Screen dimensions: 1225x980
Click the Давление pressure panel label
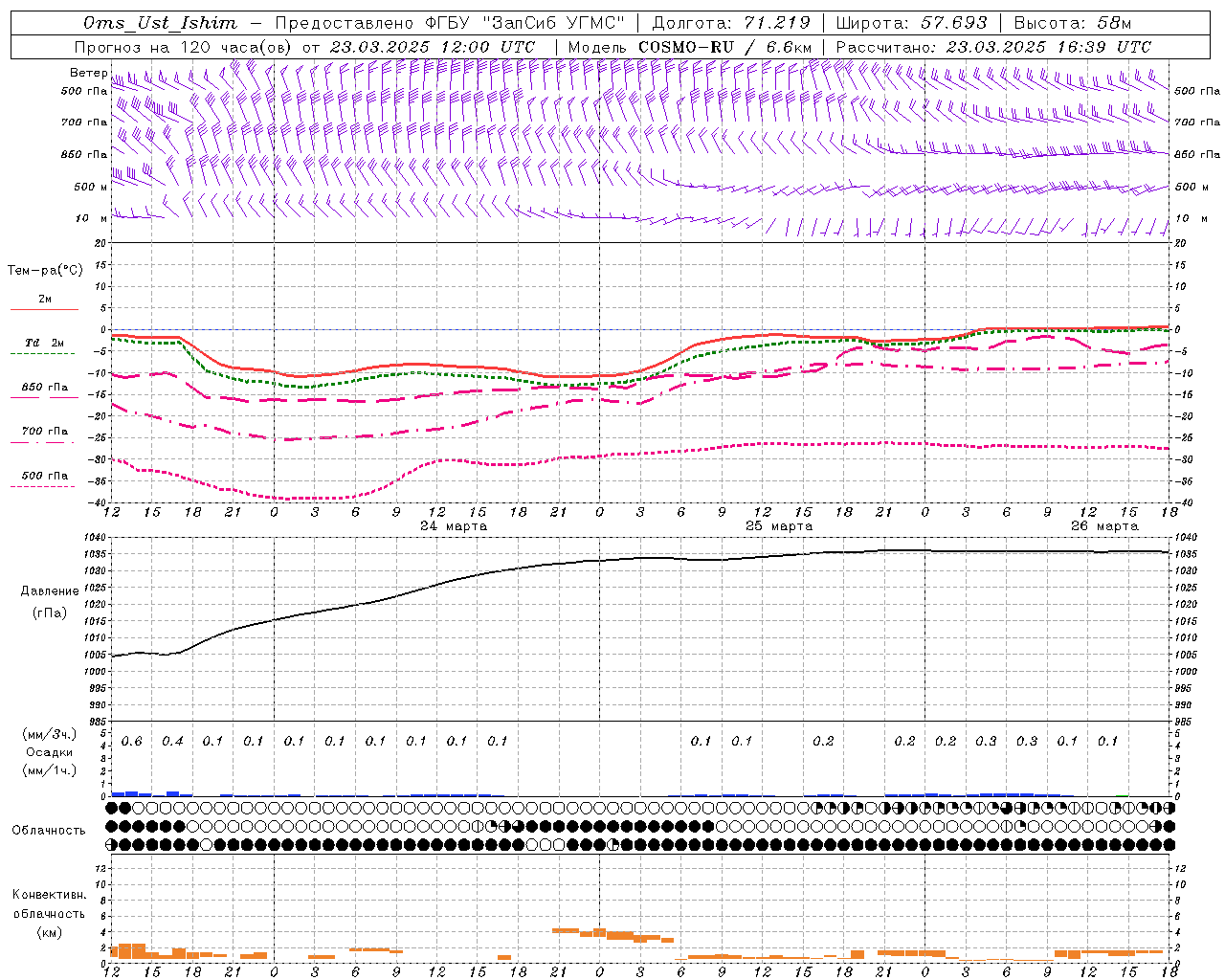point(50,591)
